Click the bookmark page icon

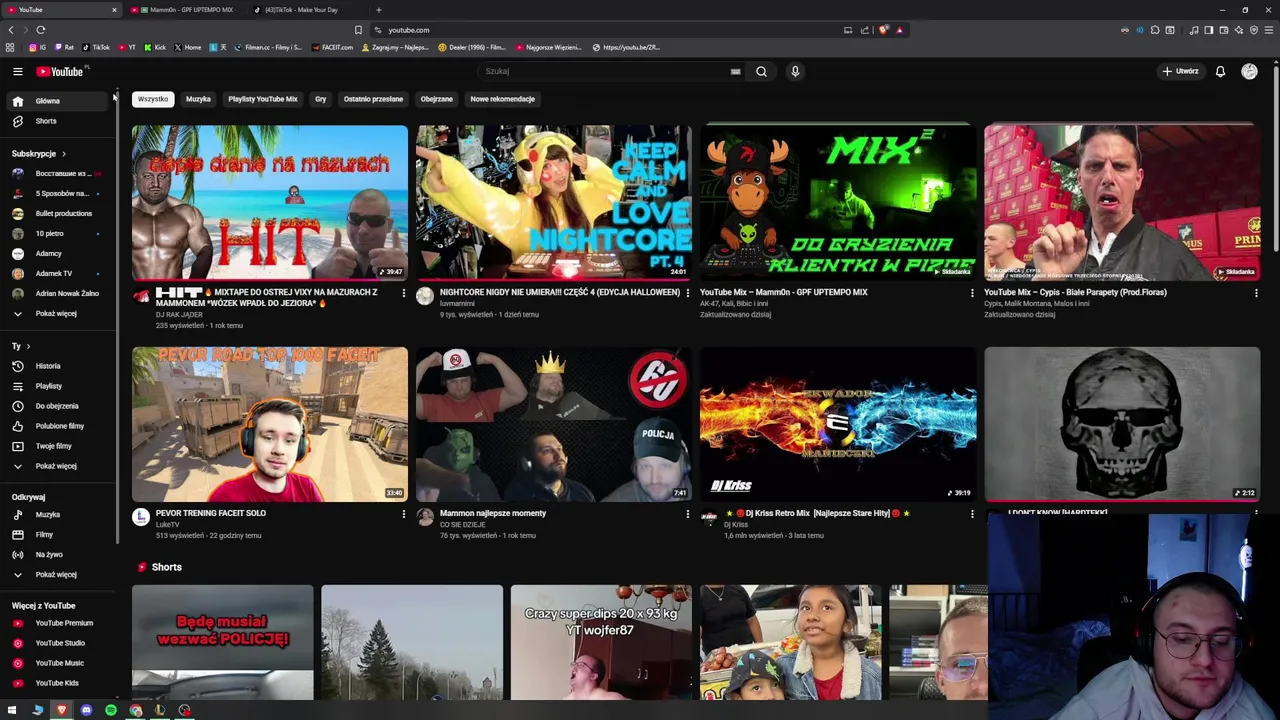pyautogui.click(x=358, y=30)
